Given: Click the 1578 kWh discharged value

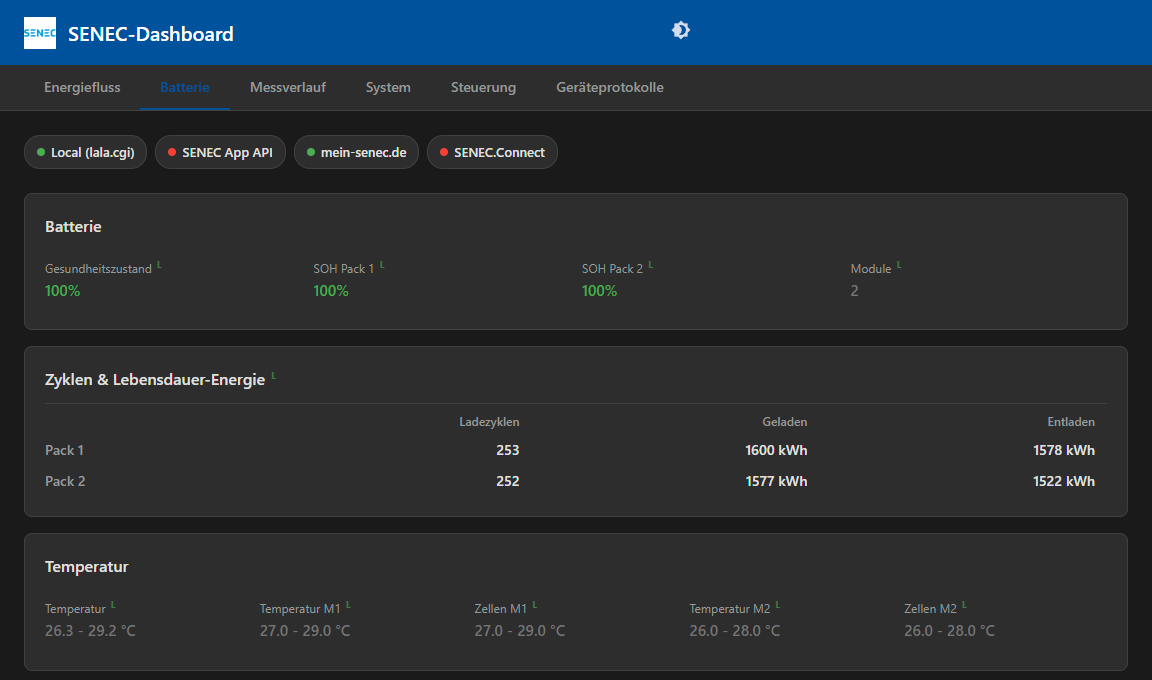Looking at the screenshot, I should pyautogui.click(x=1064, y=450).
